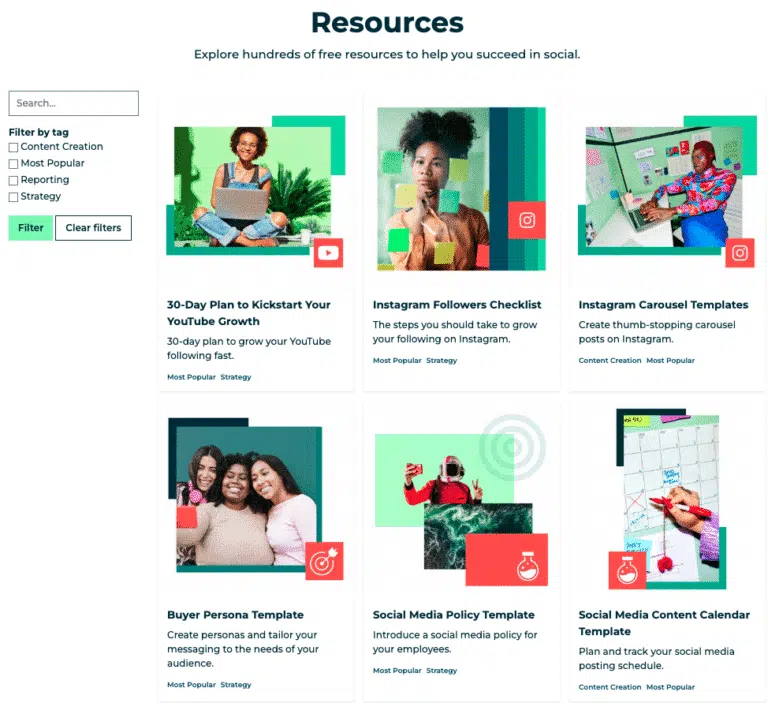The width and height of the screenshot is (768, 703).
Task: Open 30-Day Plan to Kickstart YouTube Growth
Action: (248, 313)
